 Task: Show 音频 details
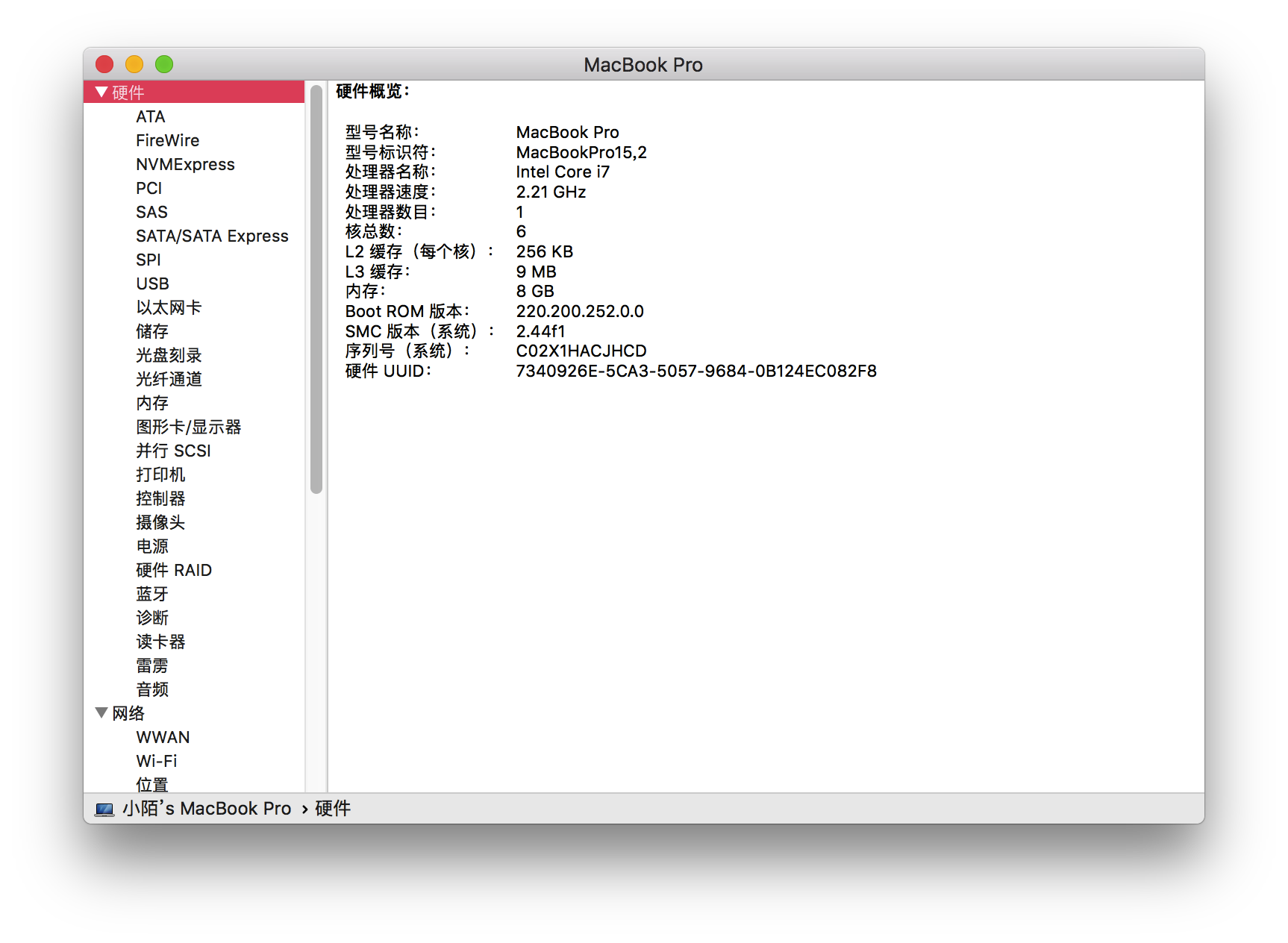click(x=152, y=689)
